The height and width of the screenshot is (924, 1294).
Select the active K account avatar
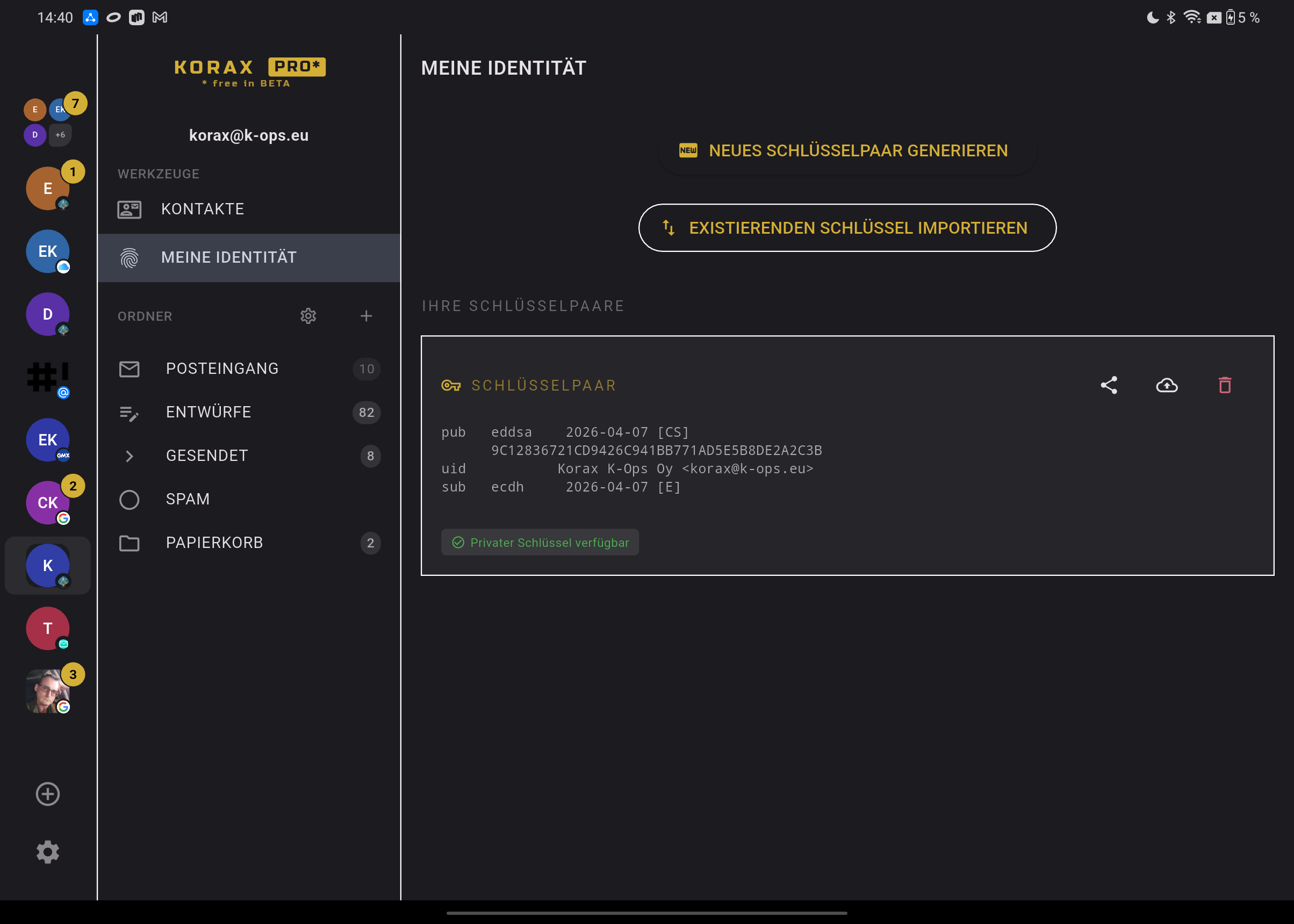pyautogui.click(x=48, y=566)
